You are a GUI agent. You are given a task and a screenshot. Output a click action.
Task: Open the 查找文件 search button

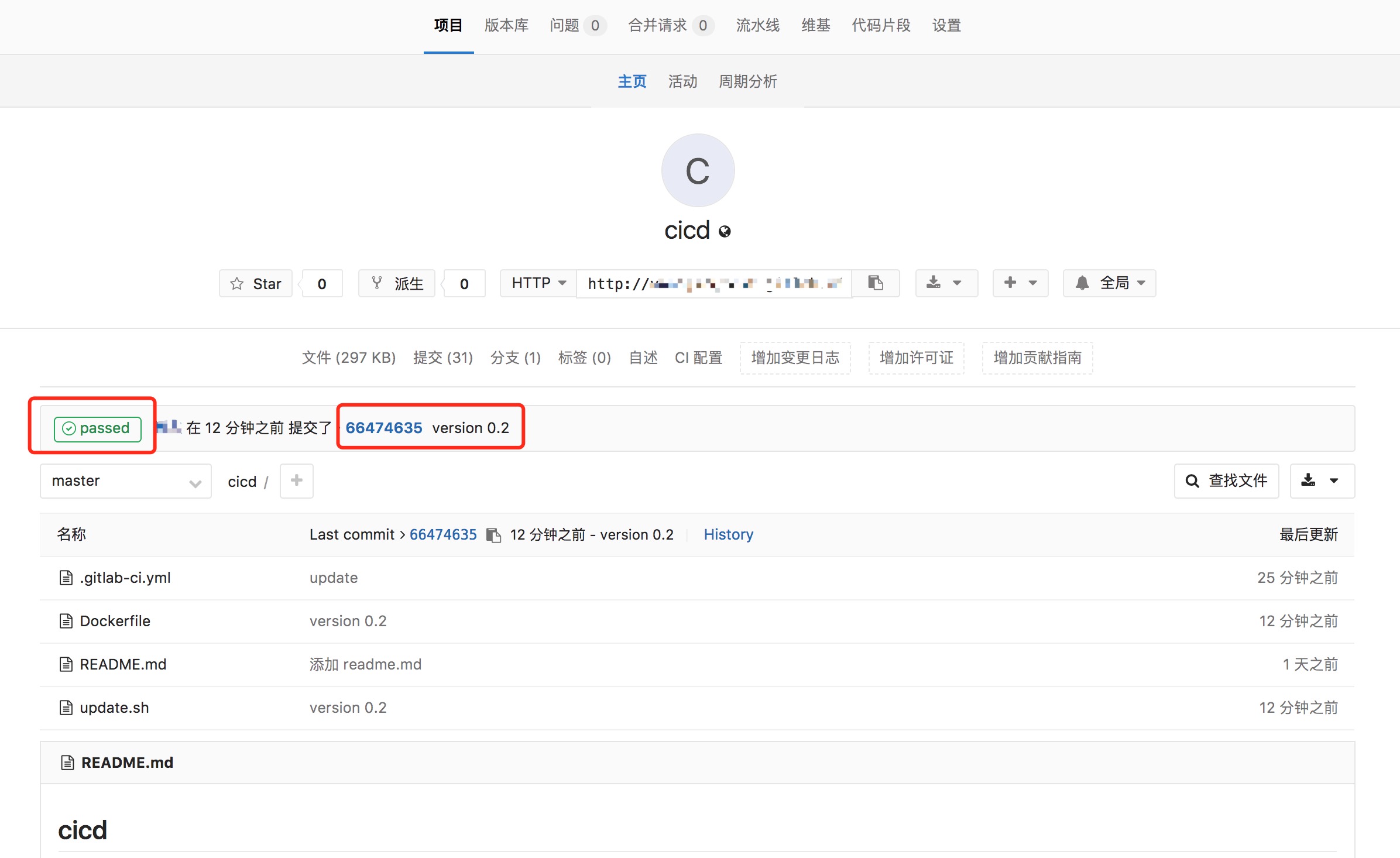point(1226,481)
